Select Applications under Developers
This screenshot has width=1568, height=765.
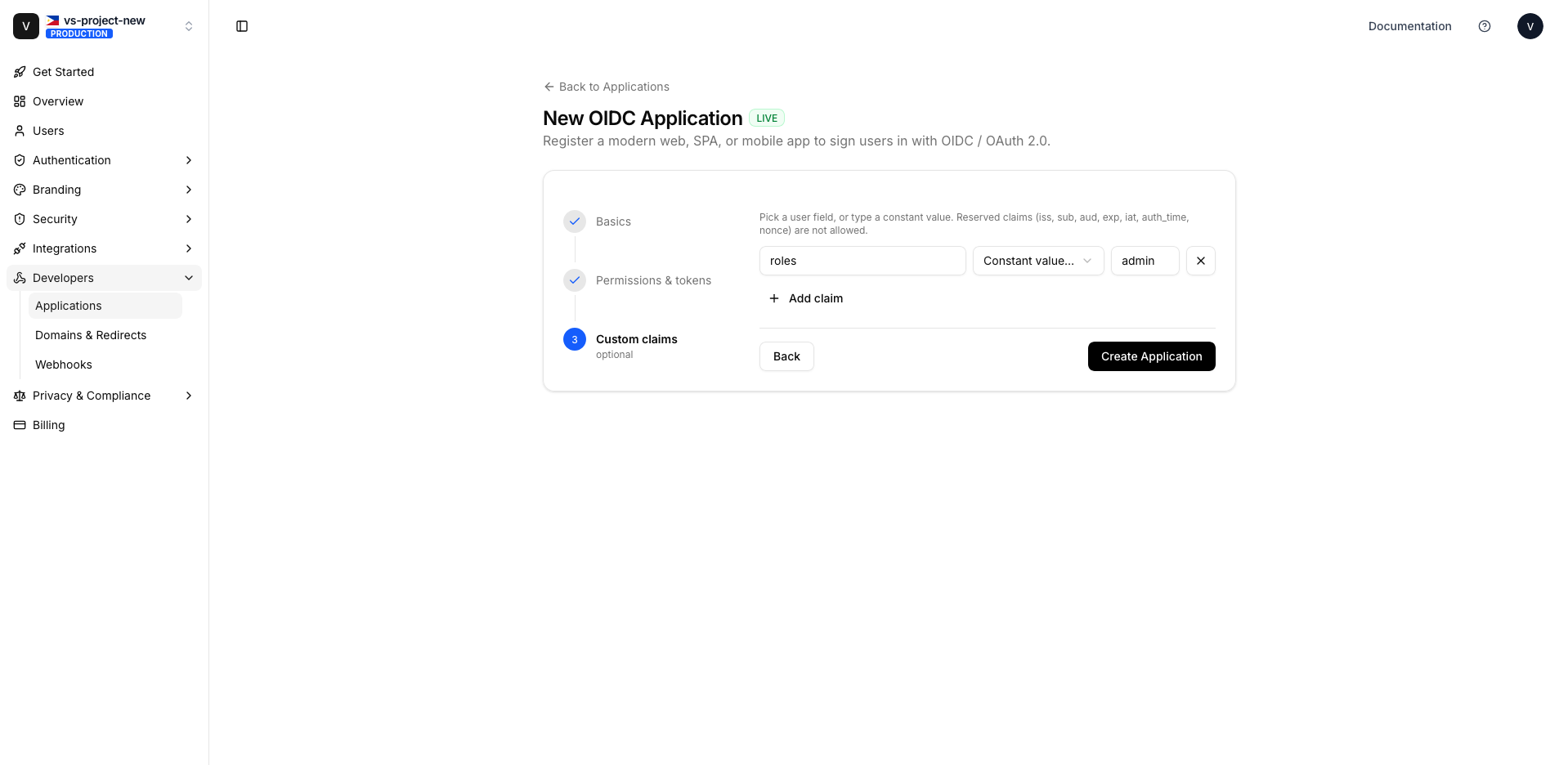pyautogui.click(x=105, y=306)
